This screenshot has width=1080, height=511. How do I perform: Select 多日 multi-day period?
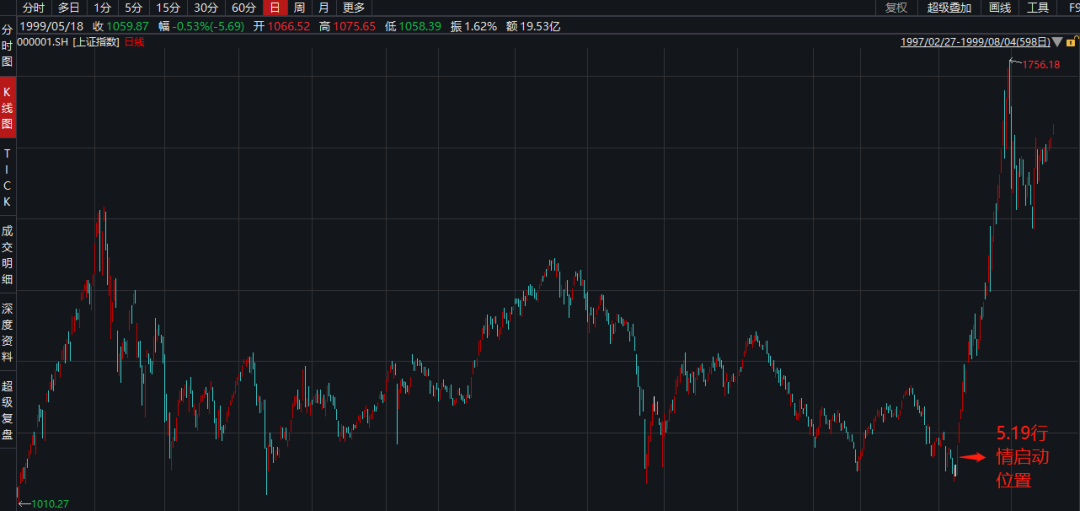coord(68,8)
